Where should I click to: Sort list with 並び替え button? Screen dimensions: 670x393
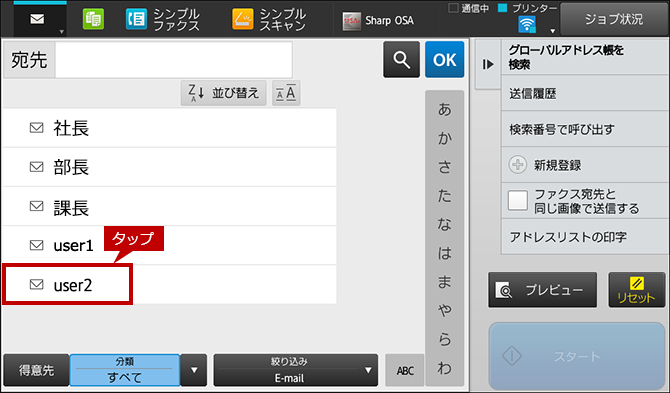[223, 93]
